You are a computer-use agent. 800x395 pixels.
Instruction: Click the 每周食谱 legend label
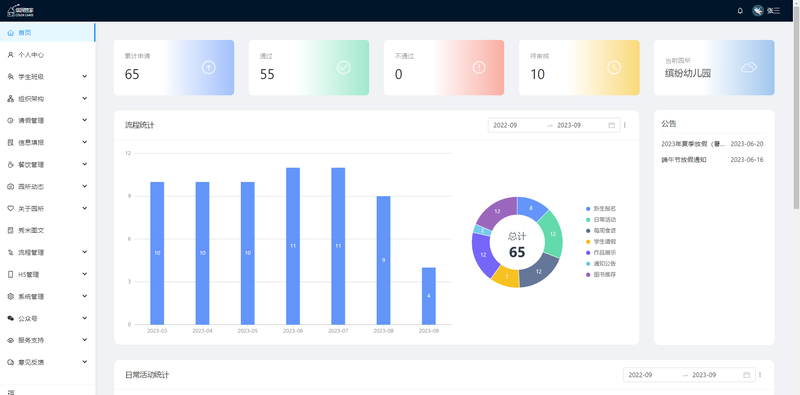point(605,231)
